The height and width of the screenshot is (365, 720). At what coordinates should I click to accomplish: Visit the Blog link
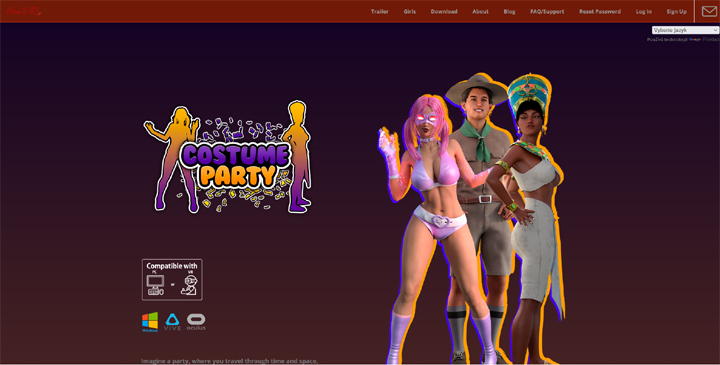point(509,11)
